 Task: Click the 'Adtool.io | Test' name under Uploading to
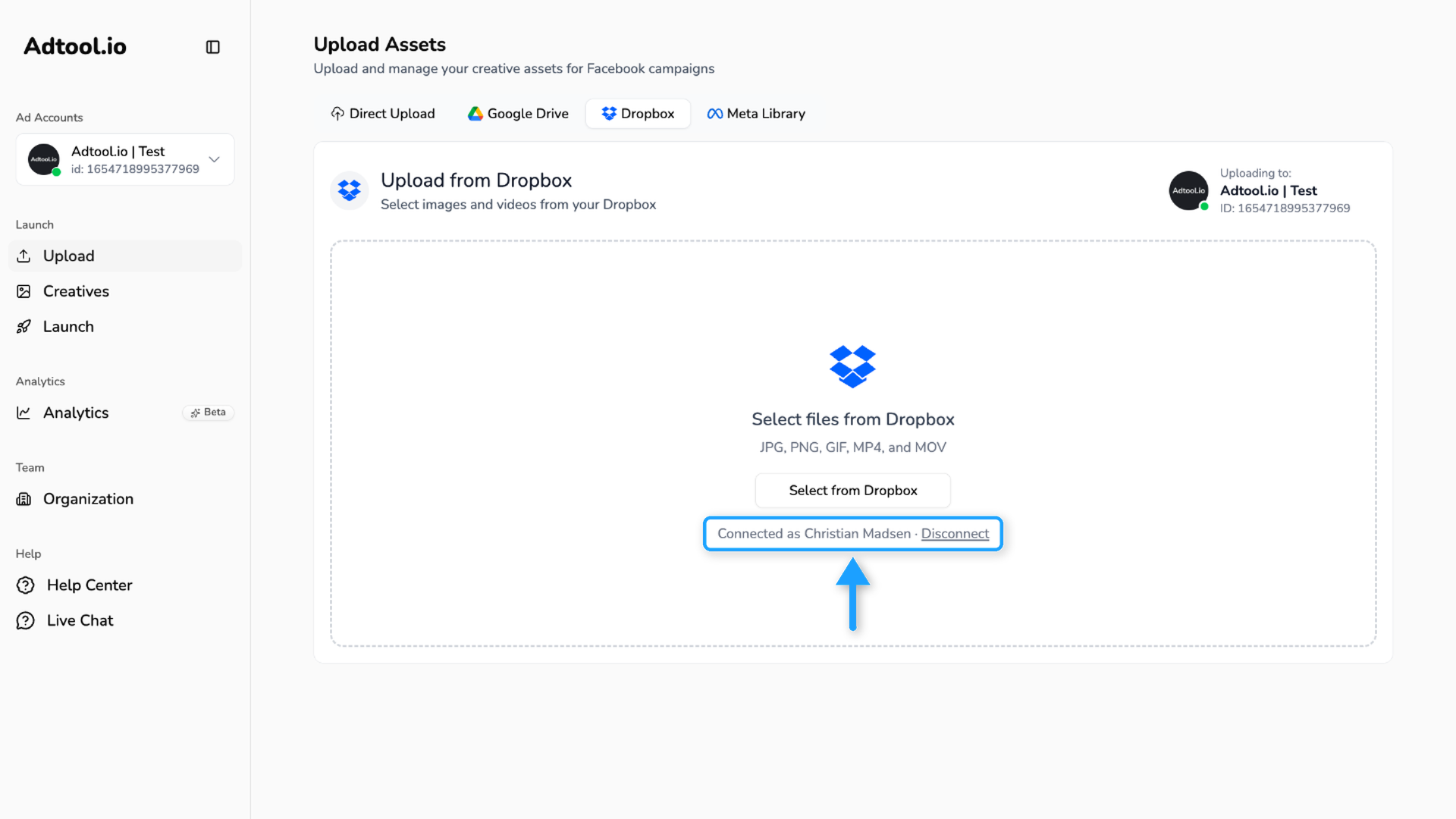(x=1269, y=191)
